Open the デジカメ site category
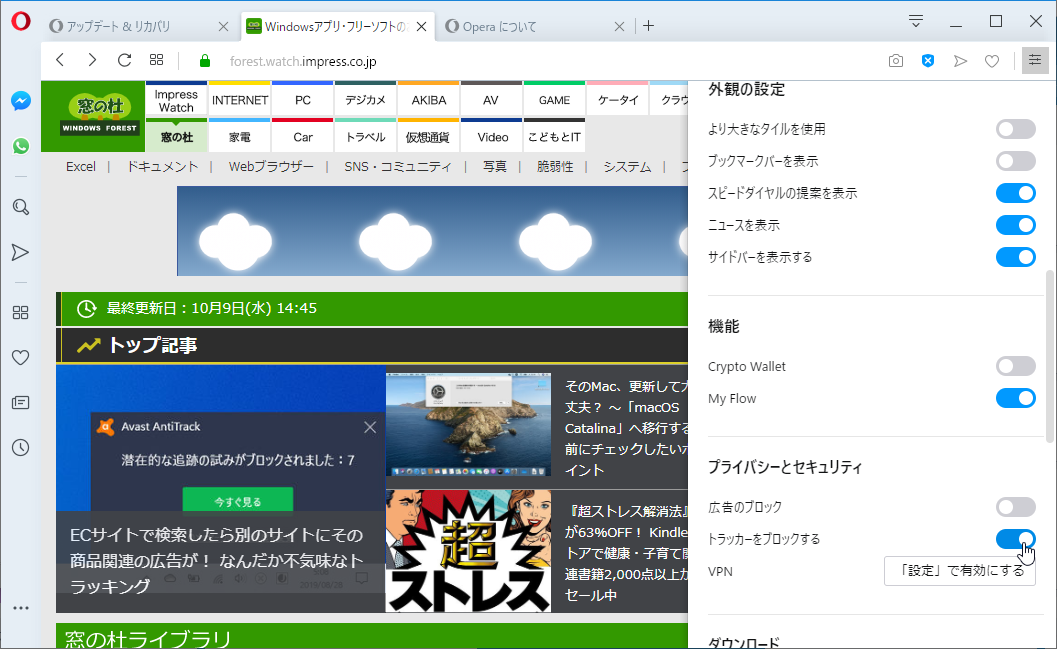The height and width of the screenshot is (649, 1057). point(366,100)
